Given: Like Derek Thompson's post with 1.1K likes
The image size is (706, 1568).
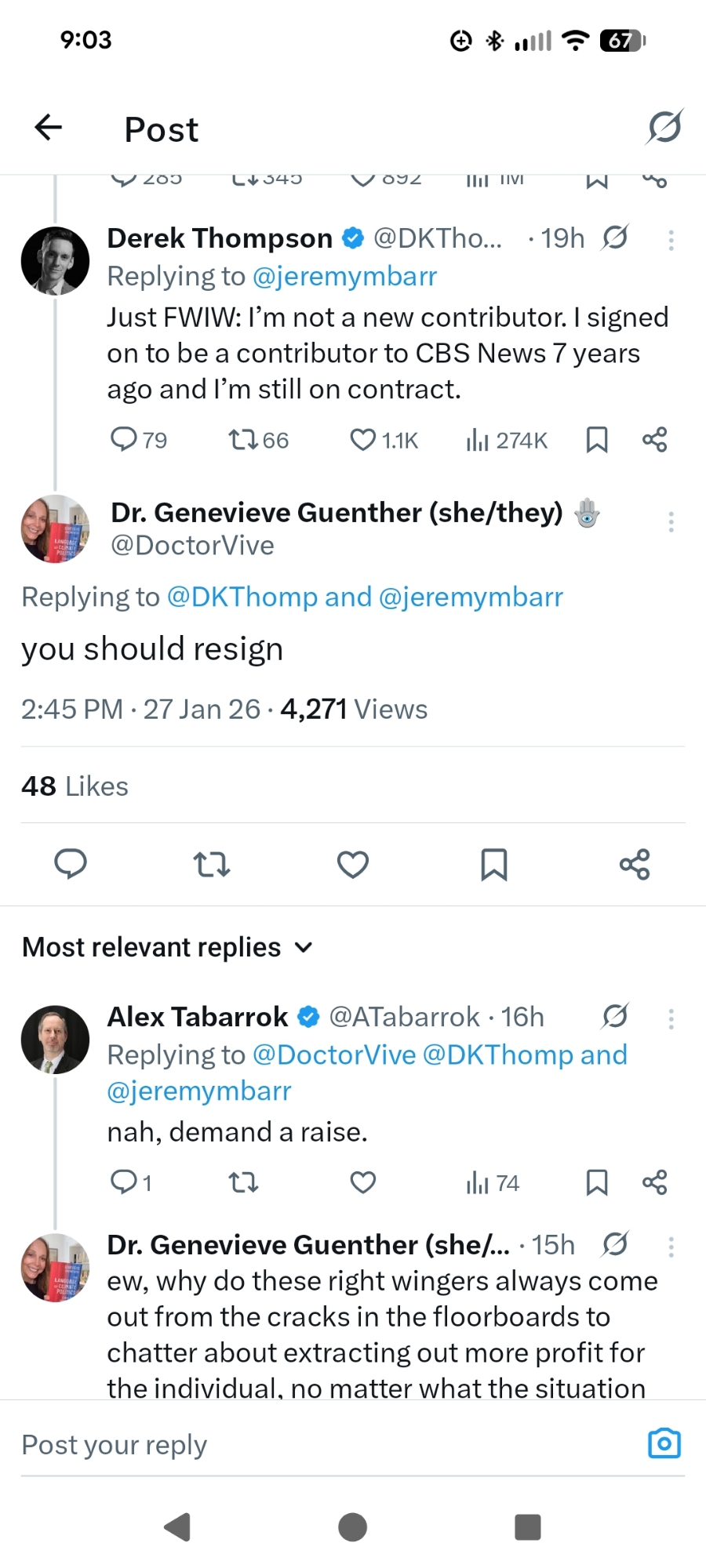Looking at the screenshot, I should [x=362, y=440].
